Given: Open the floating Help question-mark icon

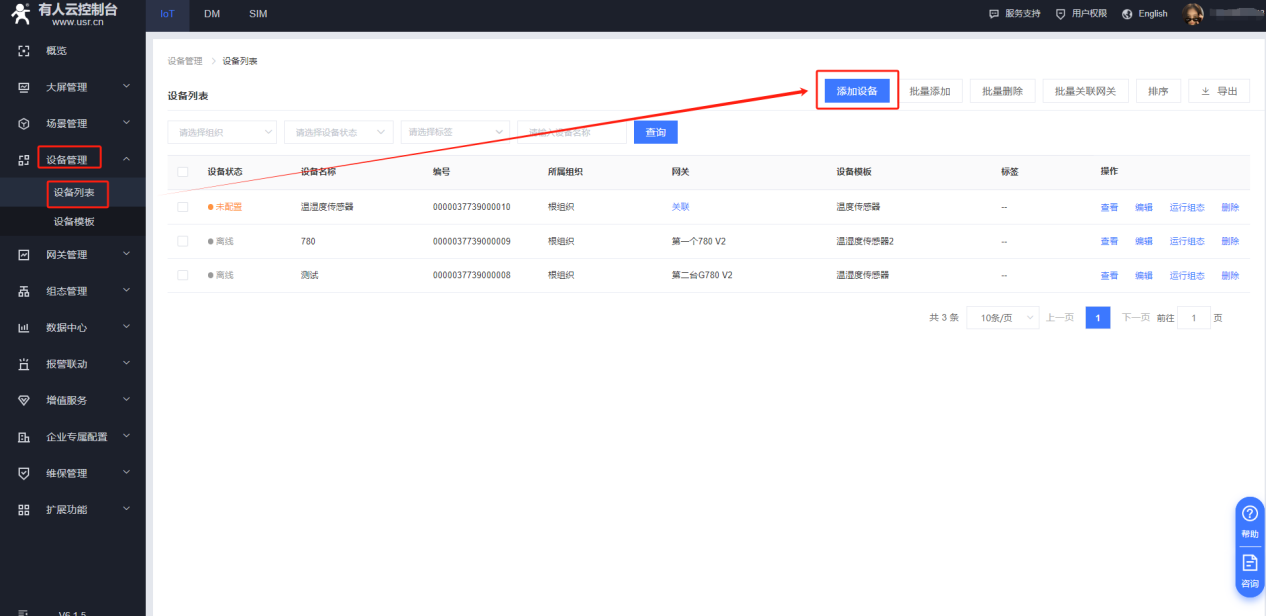Looking at the screenshot, I should point(1249,514).
